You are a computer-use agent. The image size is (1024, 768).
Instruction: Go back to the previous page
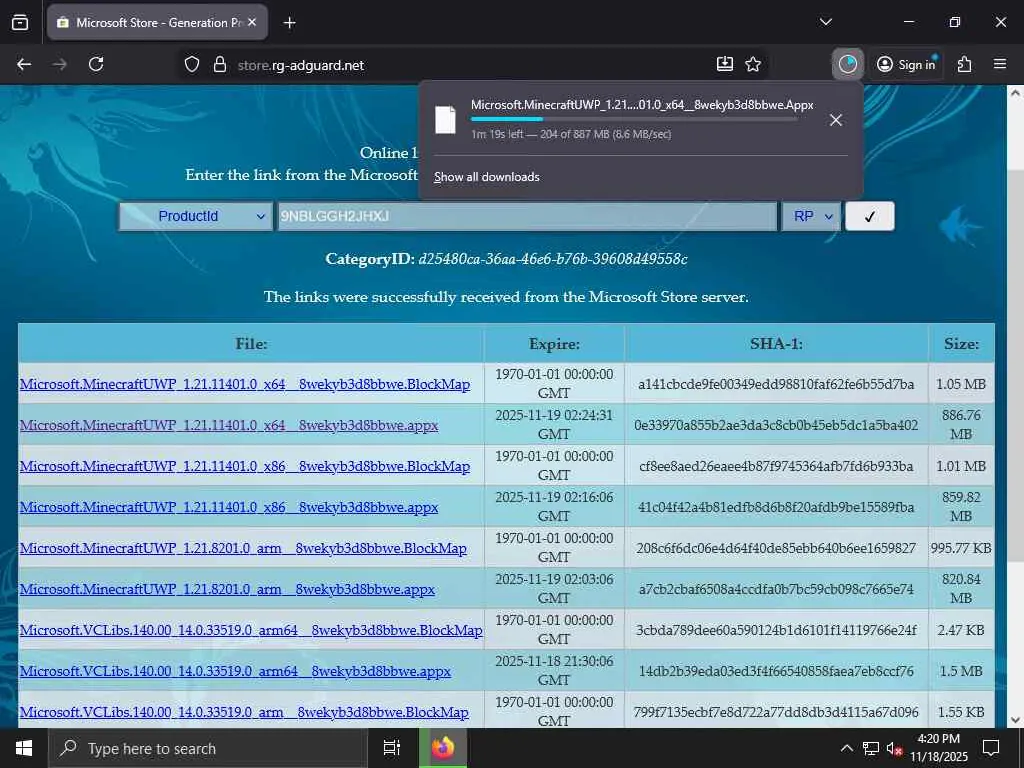click(24, 64)
